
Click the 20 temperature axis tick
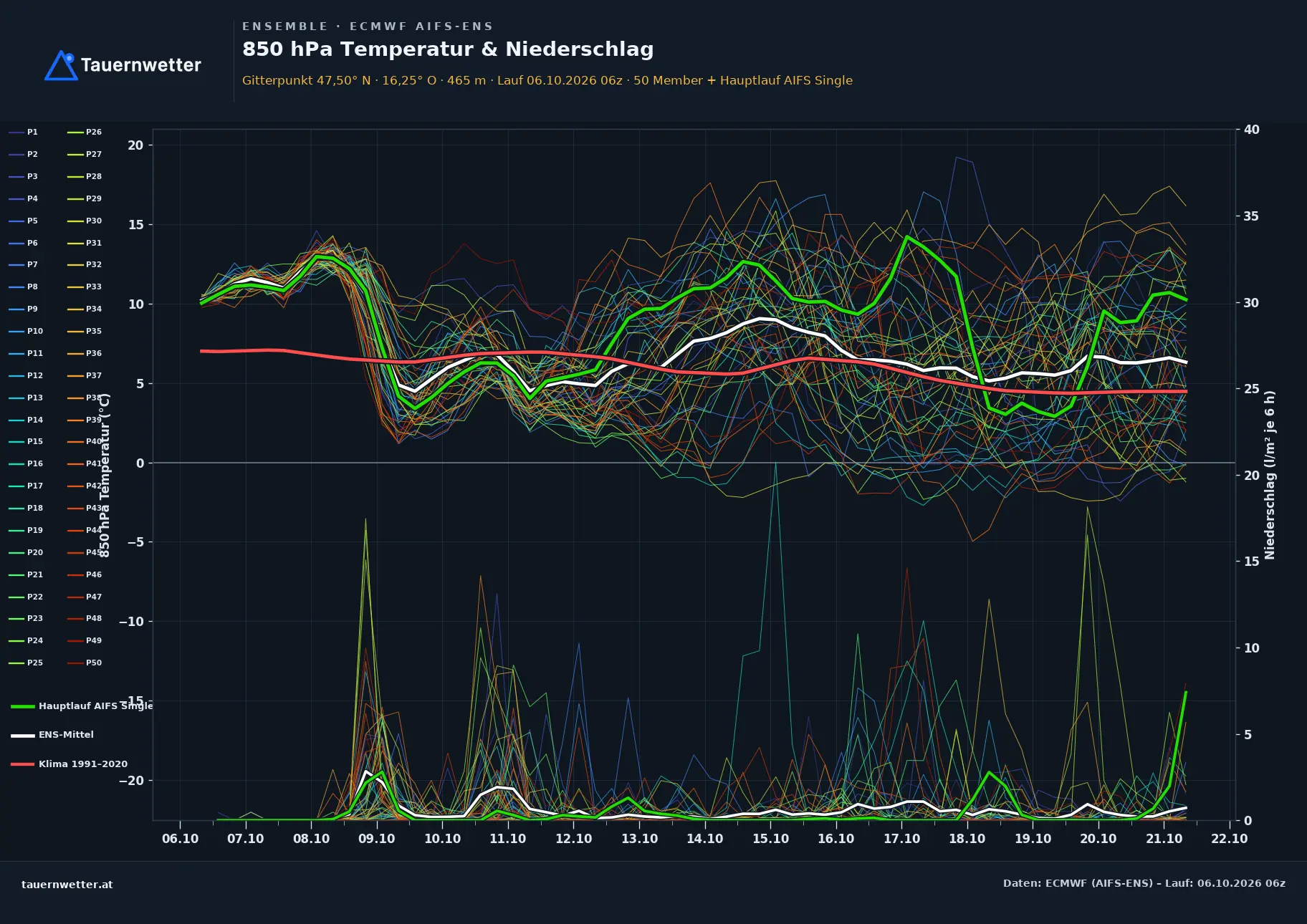(x=135, y=145)
